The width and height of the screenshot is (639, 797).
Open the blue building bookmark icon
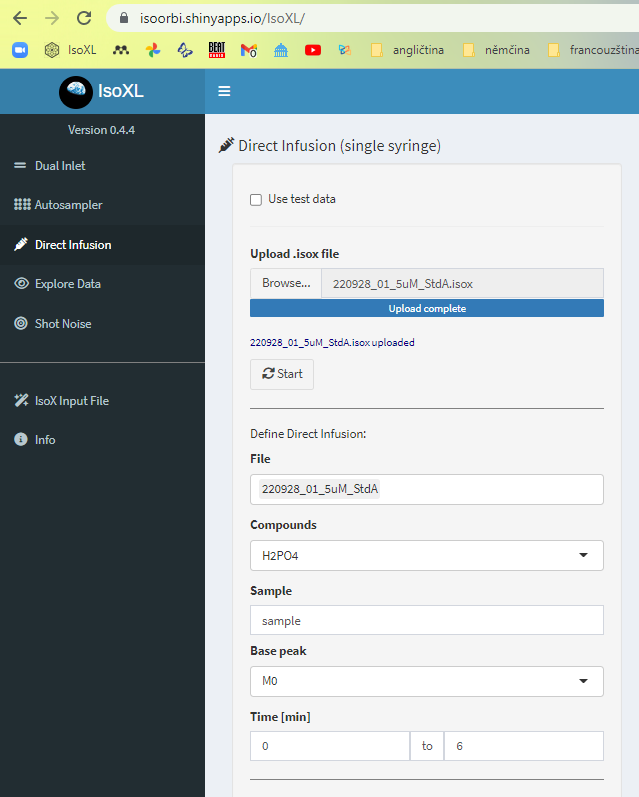point(281,50)
